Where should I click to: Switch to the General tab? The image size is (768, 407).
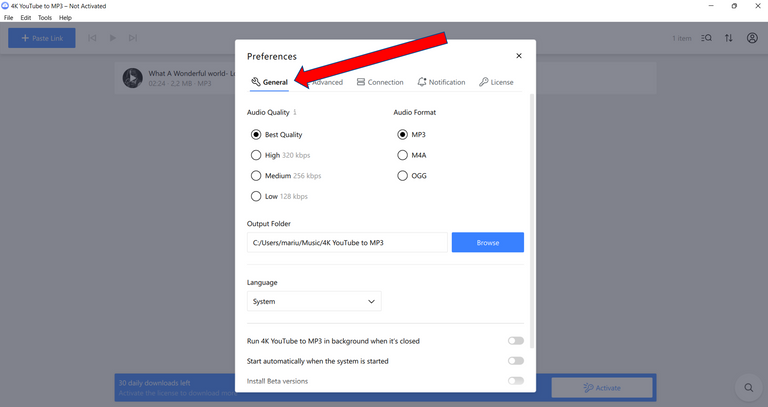[269, 82]
